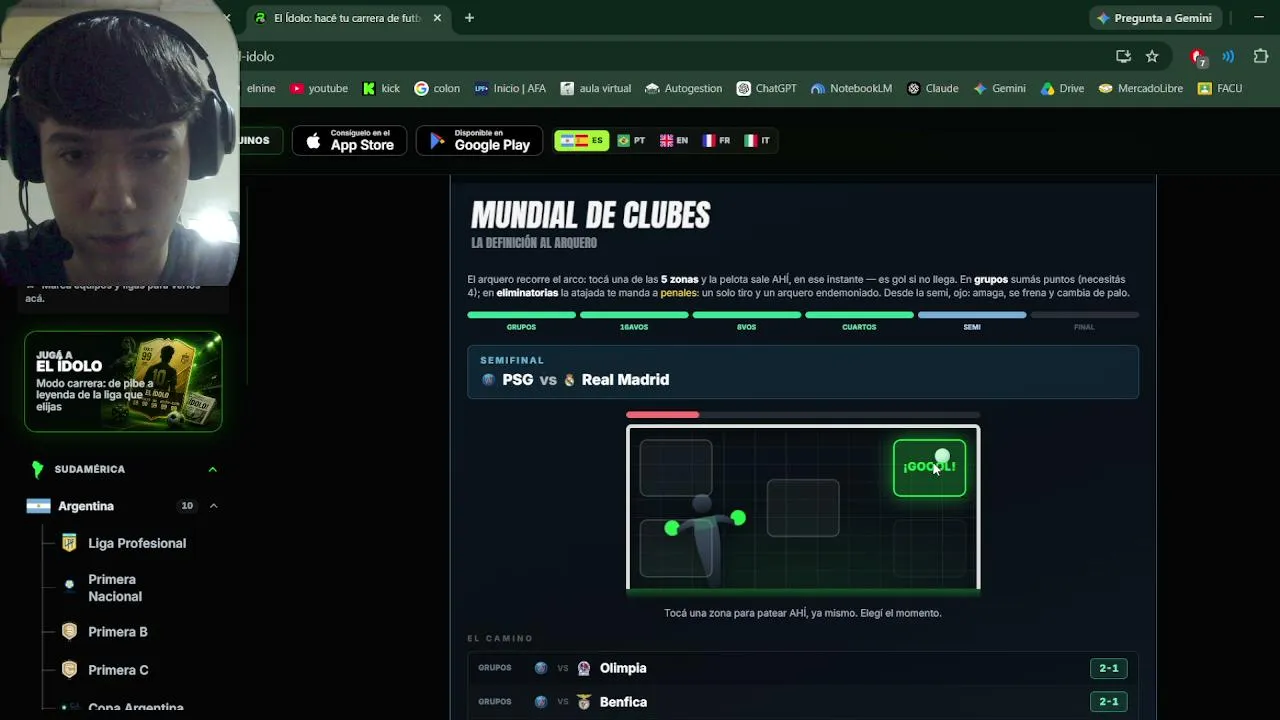Open the Autogestion bookmark
Image resolution: width=1280 pixels, height=720 pixels.
pos(683,88)
